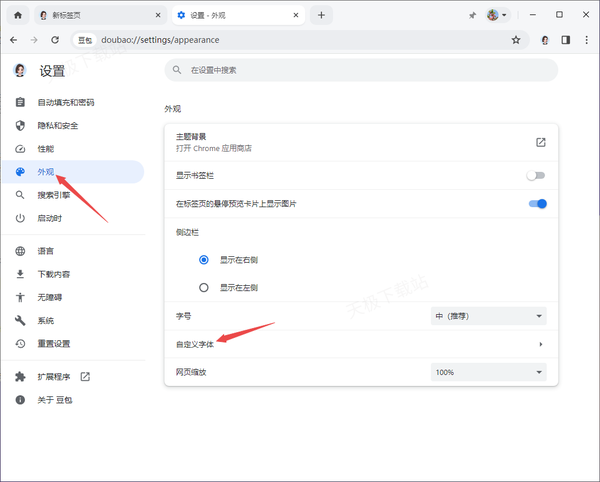Open the side panel icon in toolbar
This screenshot has height=482, width=600.
(x=565, y=40)
